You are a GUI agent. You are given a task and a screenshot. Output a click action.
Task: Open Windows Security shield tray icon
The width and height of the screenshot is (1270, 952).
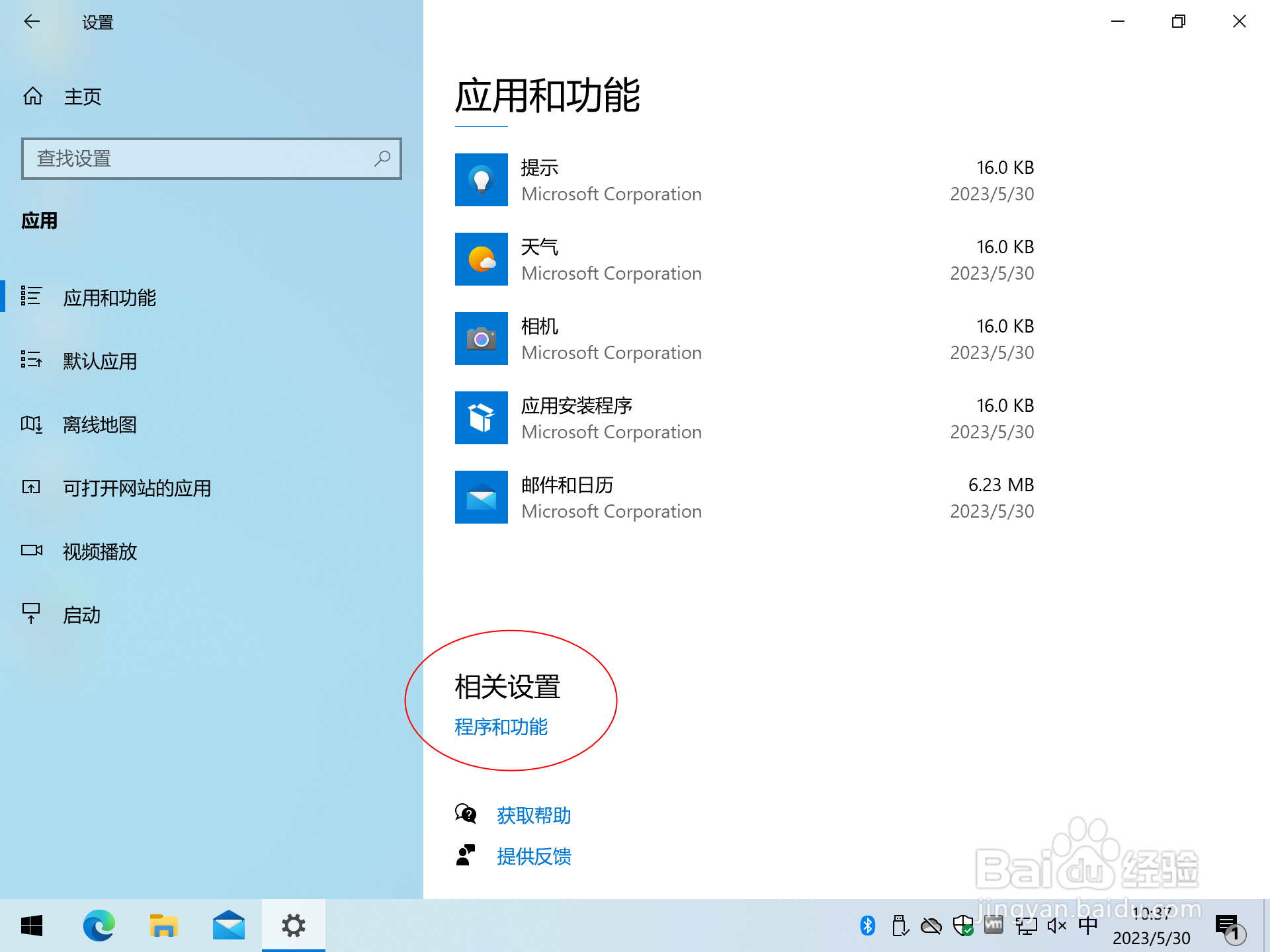pos(963,926)
